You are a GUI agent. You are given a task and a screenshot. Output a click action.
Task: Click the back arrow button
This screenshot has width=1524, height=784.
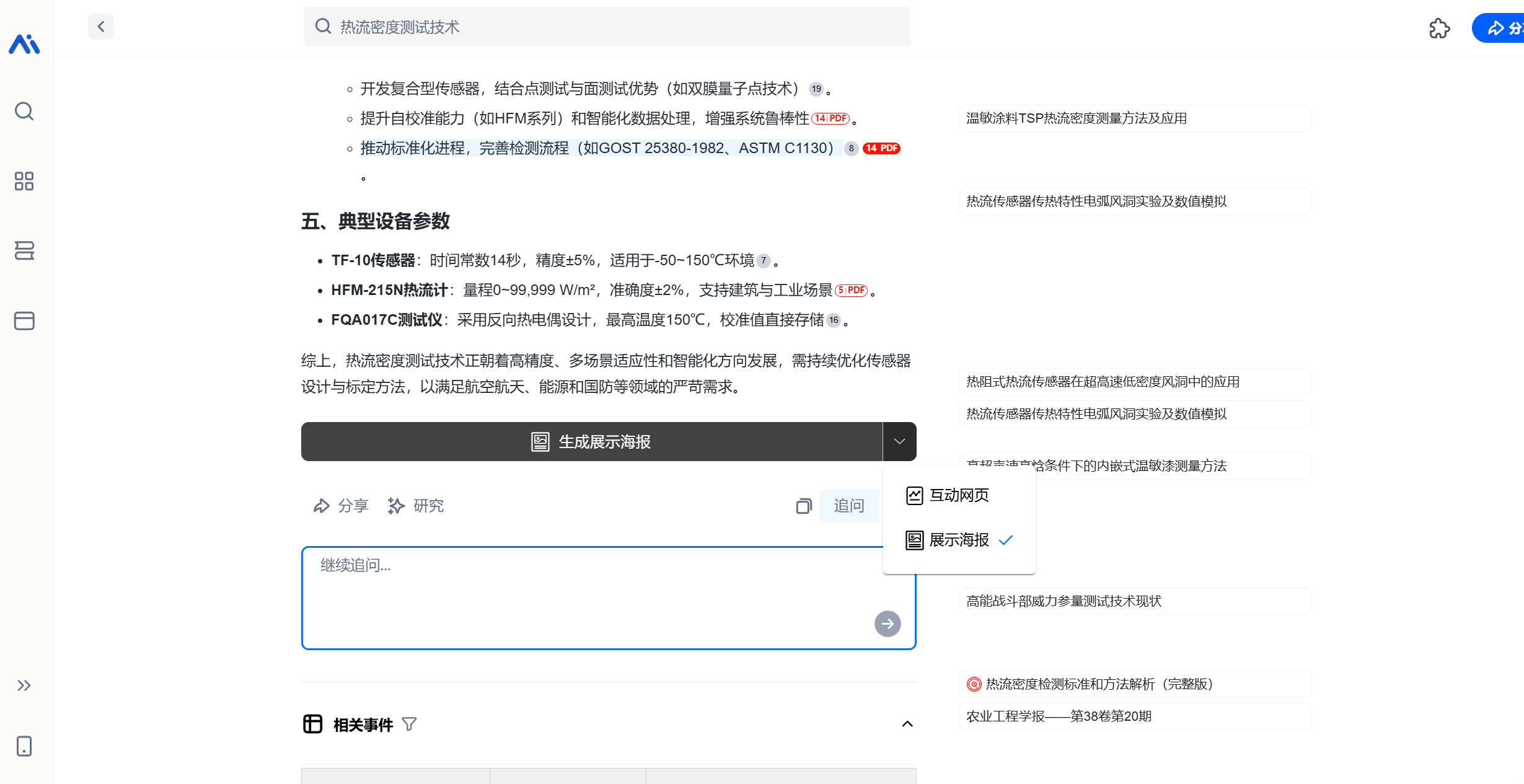click(100, 27)
